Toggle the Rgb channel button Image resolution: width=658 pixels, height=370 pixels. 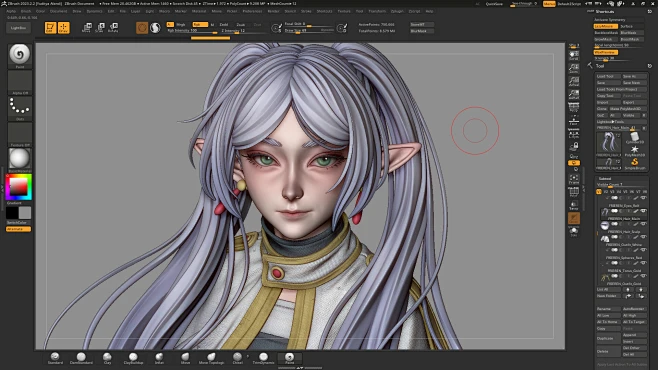(200, 24)
